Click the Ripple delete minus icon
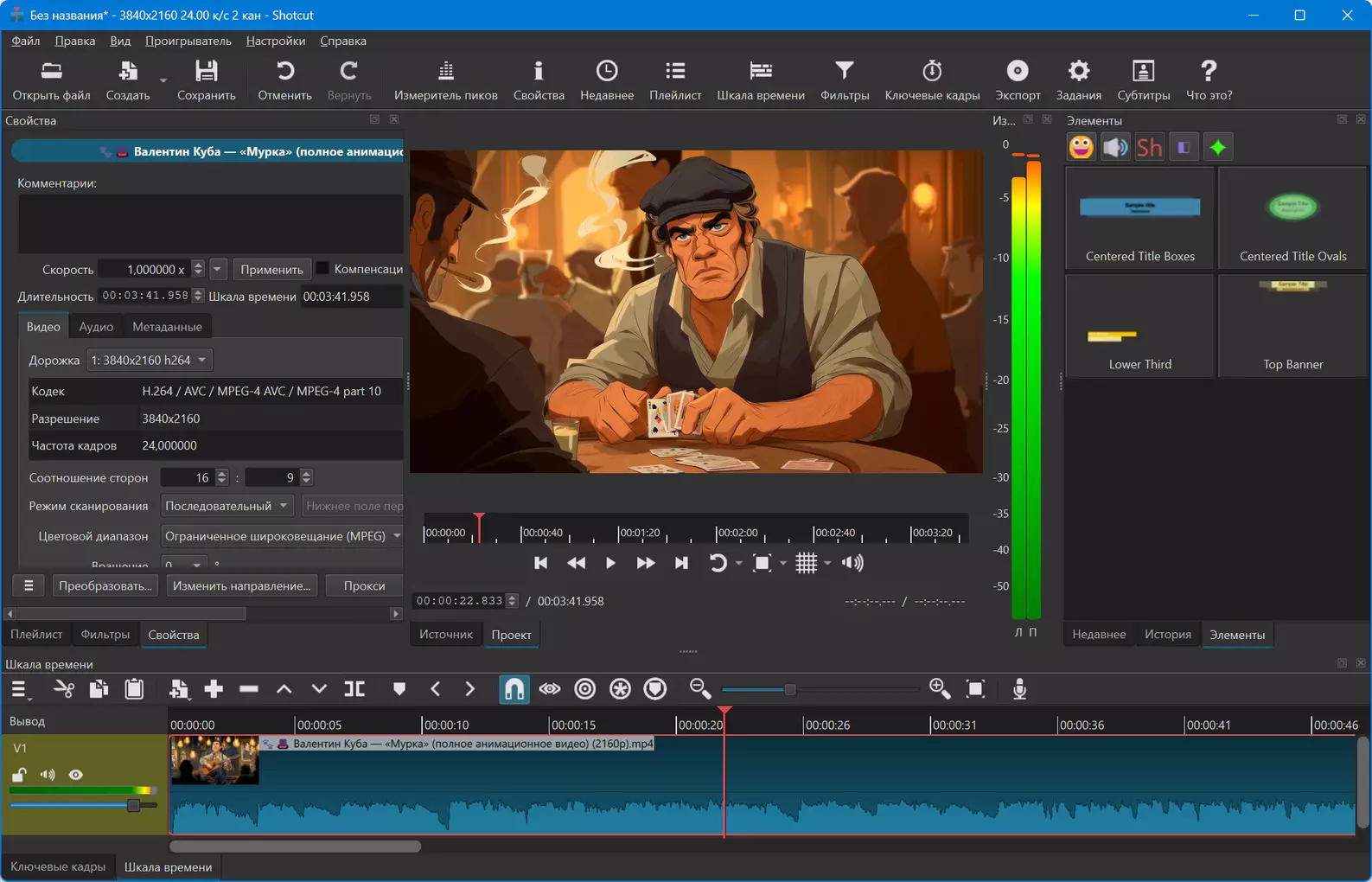Image resolution: width=1372 pixels, height=882 pixels. point(249,689)
